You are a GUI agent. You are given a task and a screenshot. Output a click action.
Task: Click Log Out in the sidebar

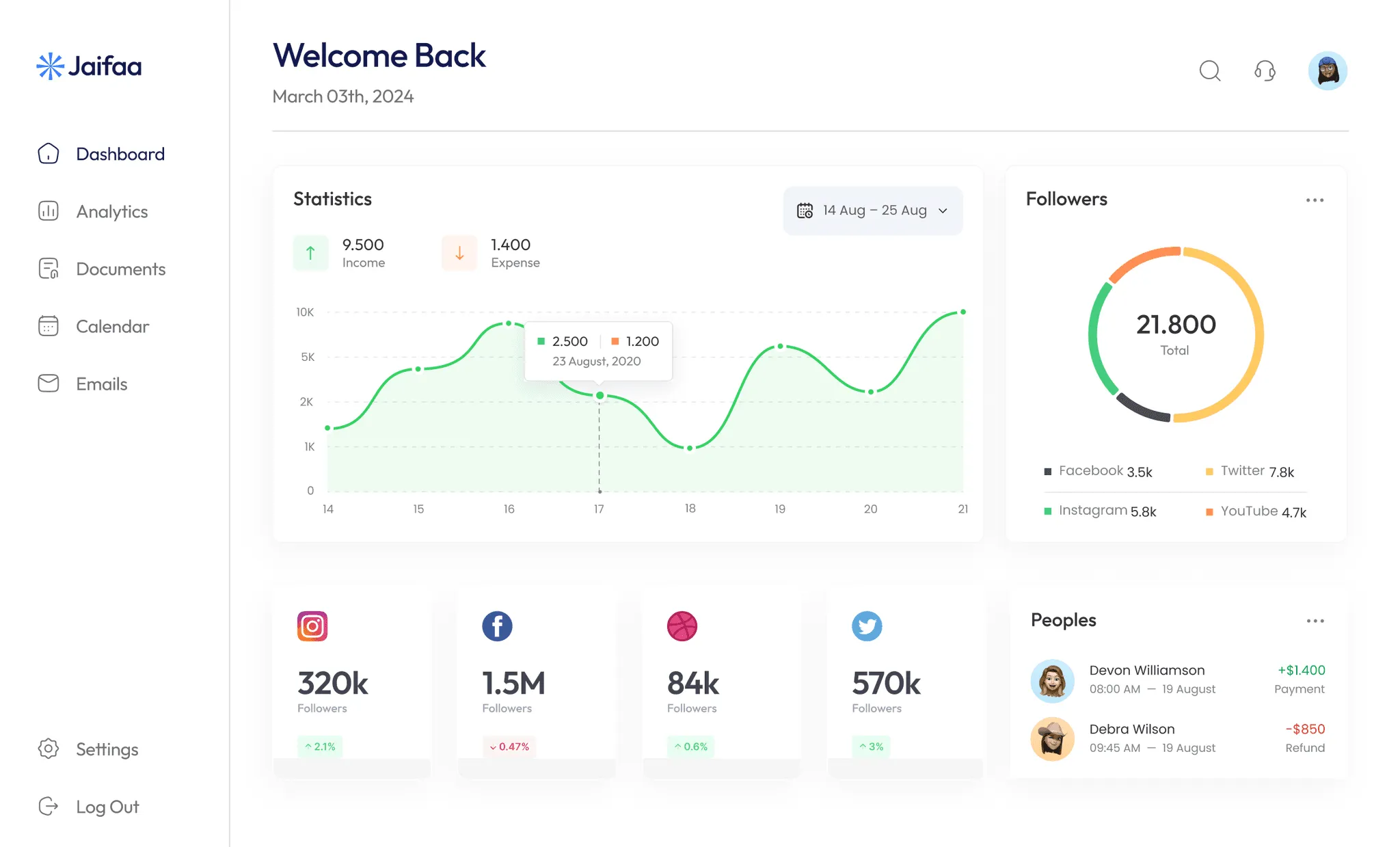pos(107,807)
